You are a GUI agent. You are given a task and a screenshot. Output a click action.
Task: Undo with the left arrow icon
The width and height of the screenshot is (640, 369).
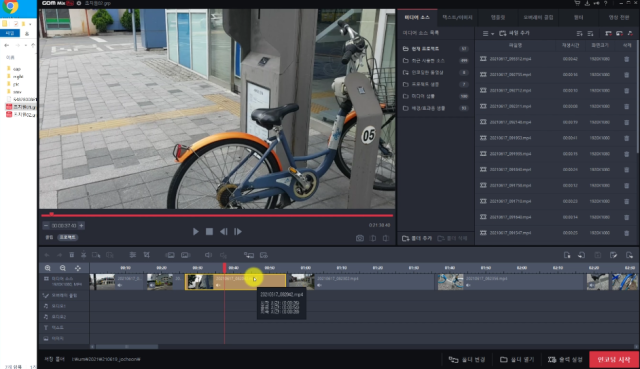tap(47, 255)
